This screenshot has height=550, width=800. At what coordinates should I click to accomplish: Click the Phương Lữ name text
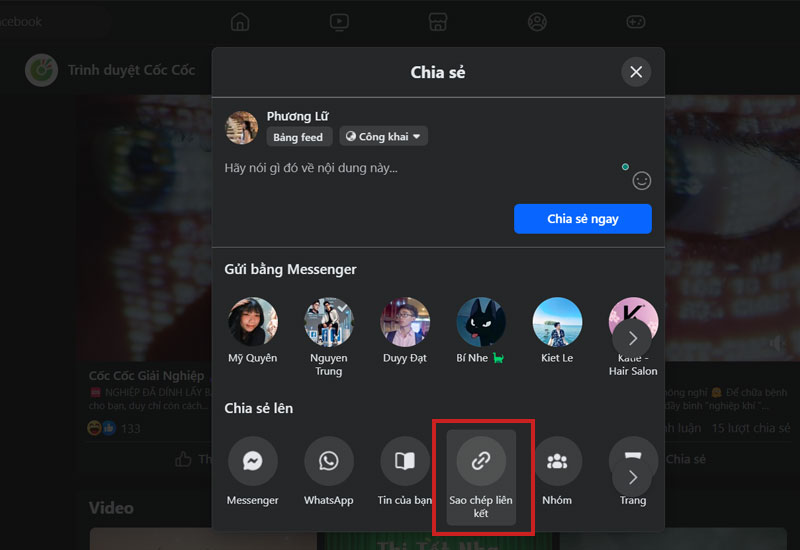pyautogui.click(x=297, y=116)
